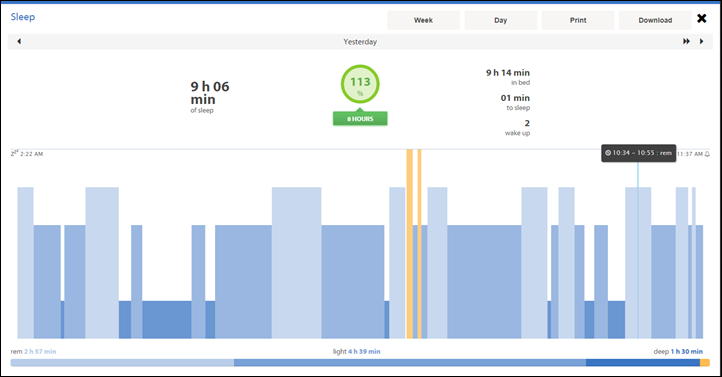Close the Sleep panel with X
Screen dimensions: 722x377
coord(702,18)
